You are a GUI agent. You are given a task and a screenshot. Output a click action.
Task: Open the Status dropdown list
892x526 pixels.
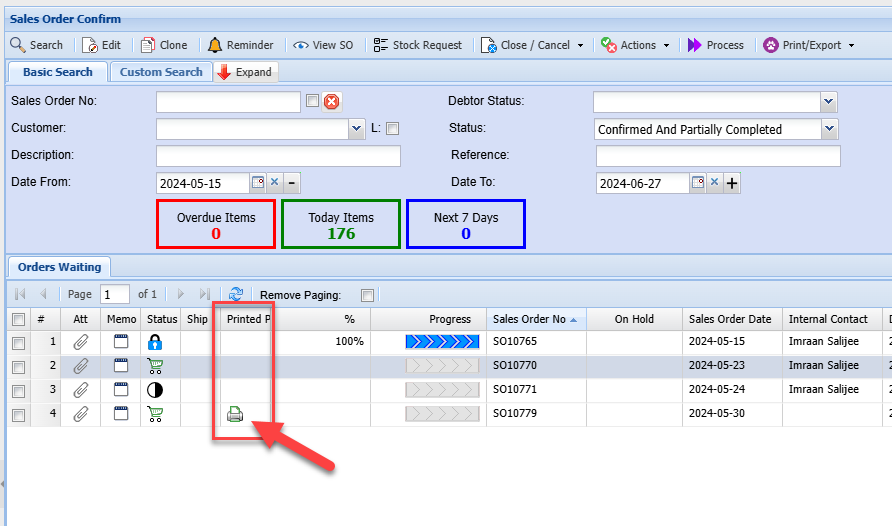pyautogui.click(x=829, y=129)
